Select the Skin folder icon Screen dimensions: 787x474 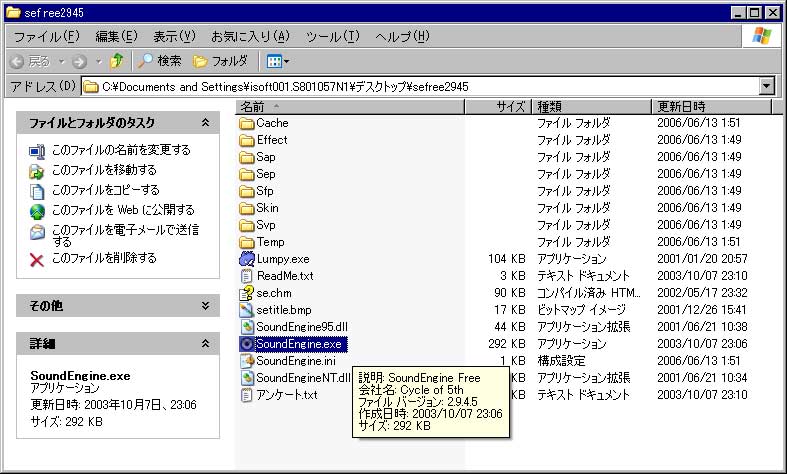[x=246, y=208]
